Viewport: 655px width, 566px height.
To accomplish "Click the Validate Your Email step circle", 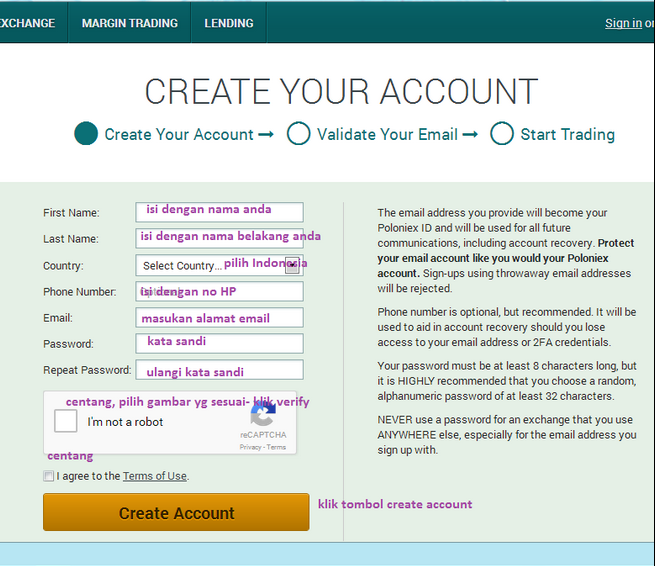I will [x=299, y=133].
